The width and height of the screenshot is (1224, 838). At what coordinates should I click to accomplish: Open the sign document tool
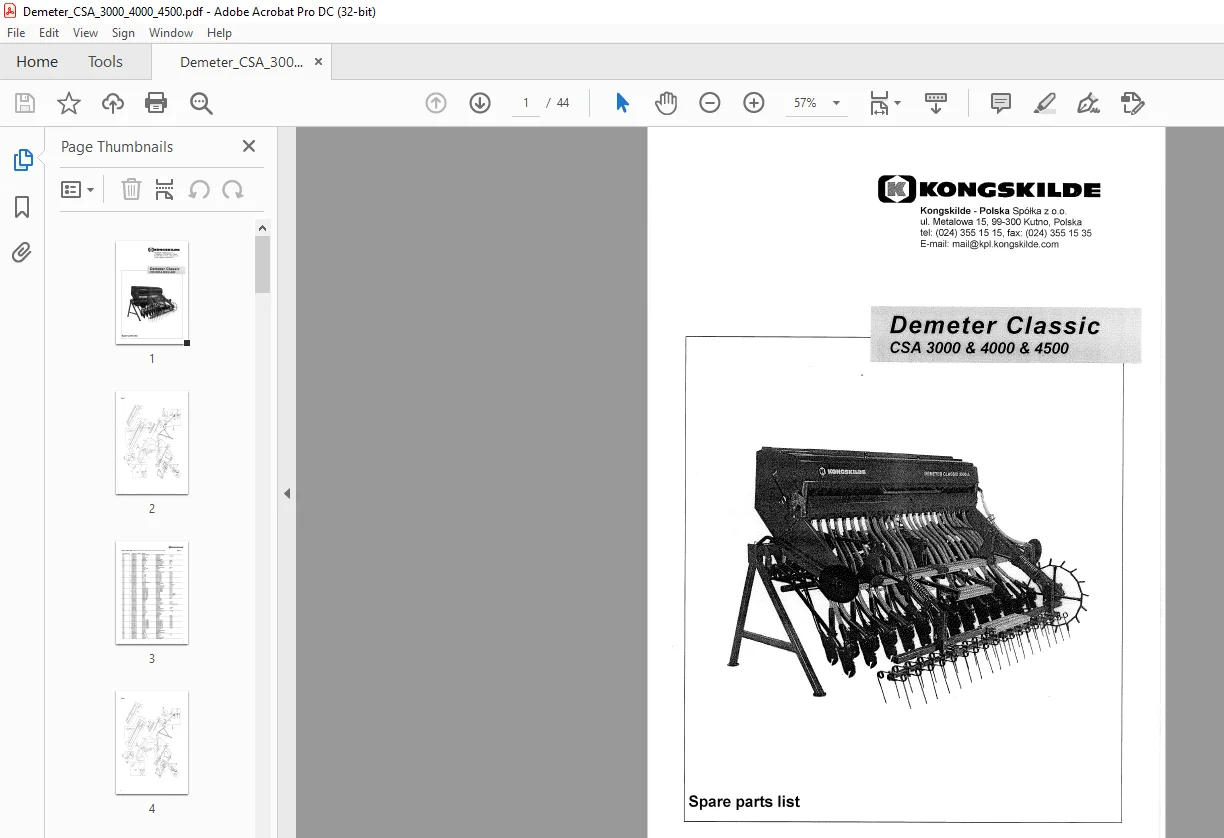point(1088,103)
